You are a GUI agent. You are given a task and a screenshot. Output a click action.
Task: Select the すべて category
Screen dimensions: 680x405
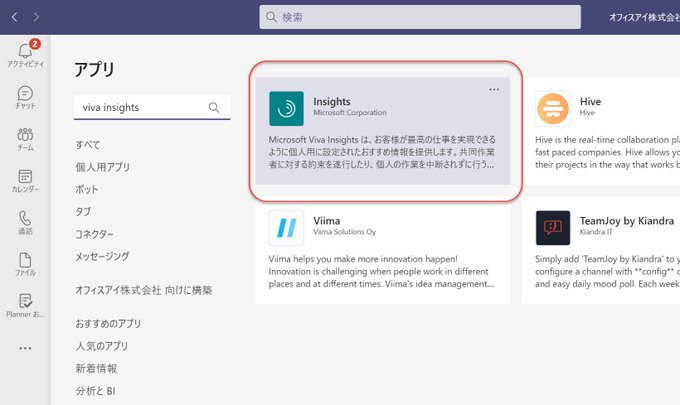tap(88, 145)
